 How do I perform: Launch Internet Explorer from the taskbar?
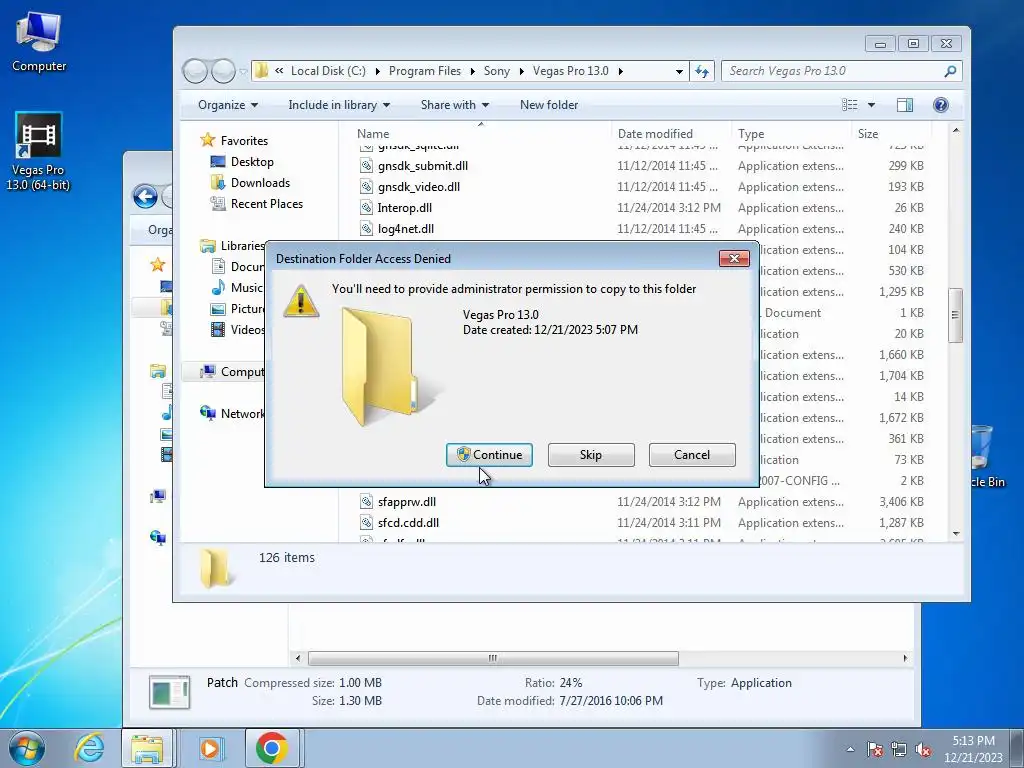89,748
